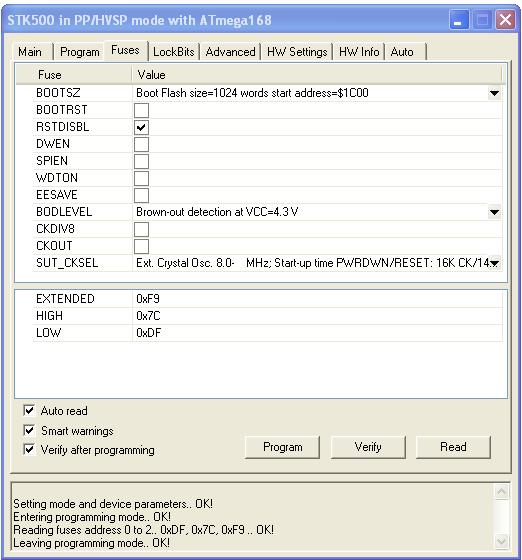Click the log scrollbar up arrow

(501, 491)
